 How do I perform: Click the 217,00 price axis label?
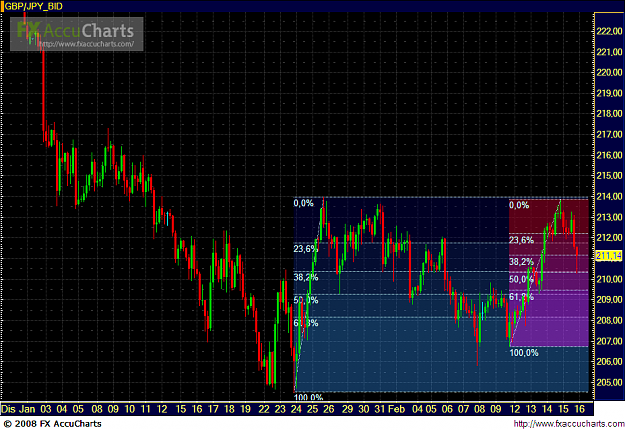[609, 134]
